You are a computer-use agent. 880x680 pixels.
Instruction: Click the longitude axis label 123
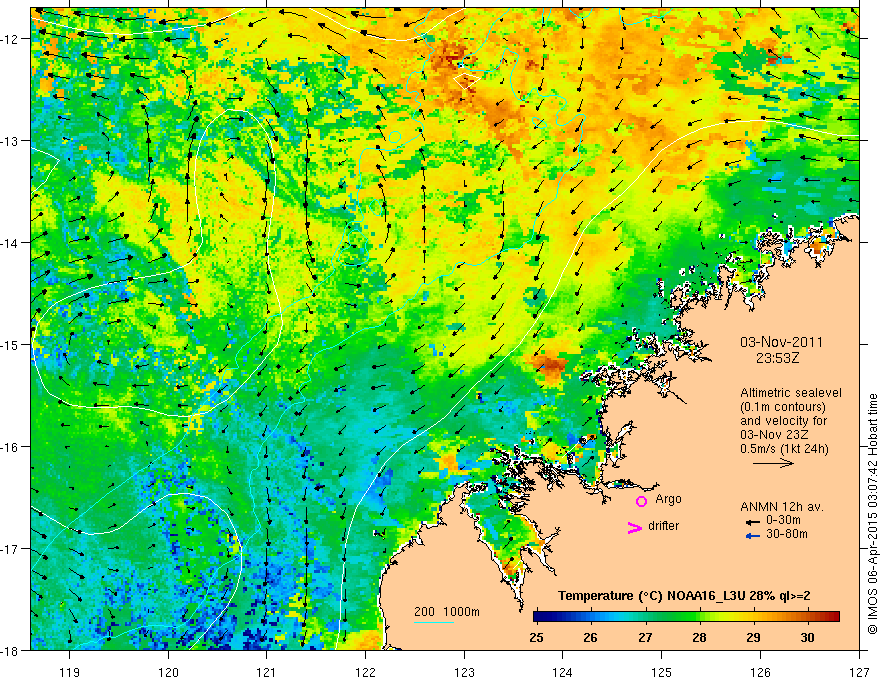[464, 672]
